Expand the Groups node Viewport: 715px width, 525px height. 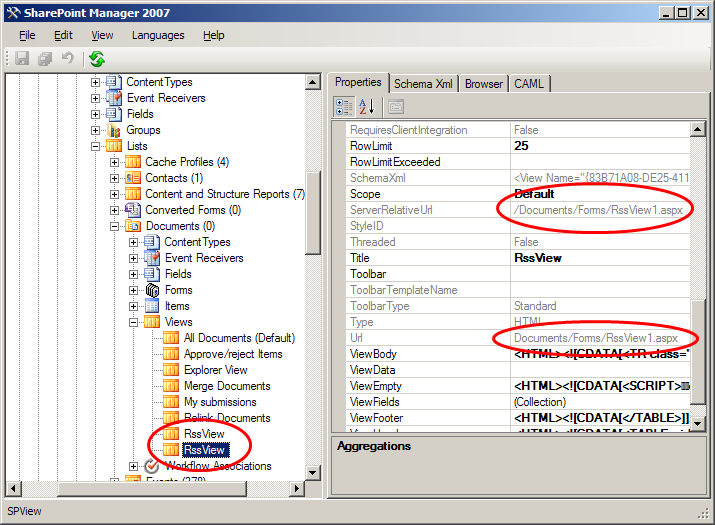(x=95, y=130)
